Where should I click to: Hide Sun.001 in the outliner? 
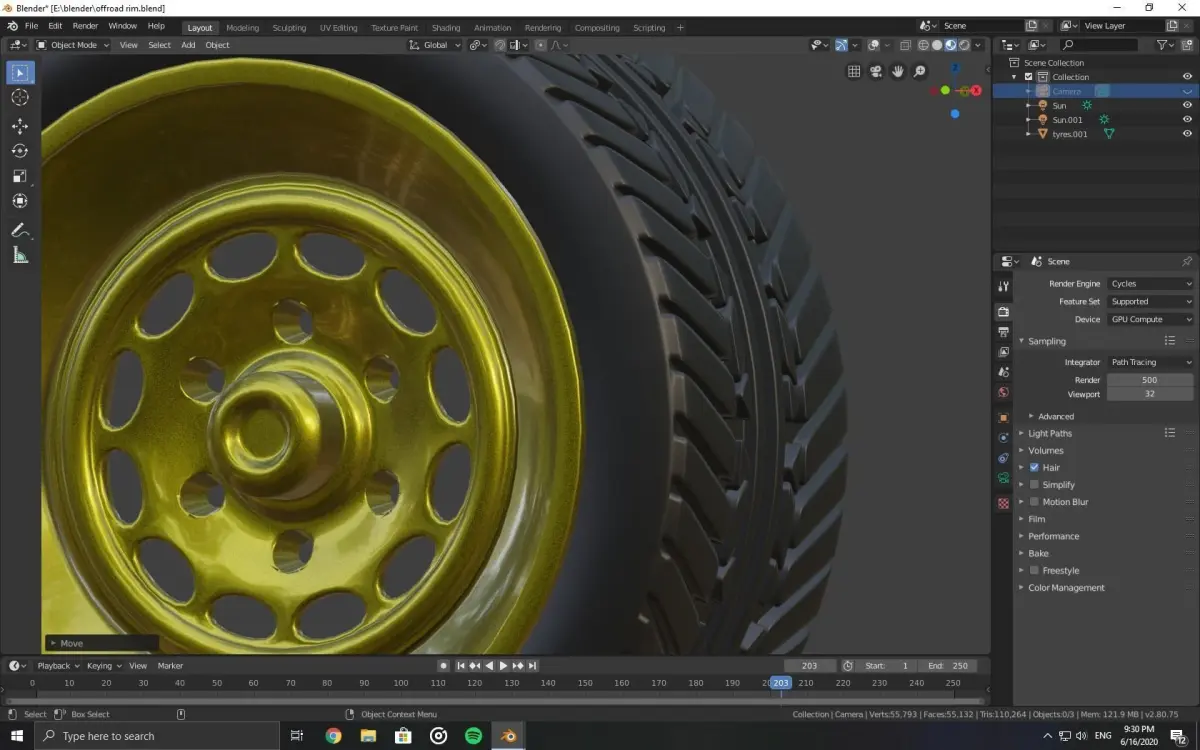[x=1187, y=119]
